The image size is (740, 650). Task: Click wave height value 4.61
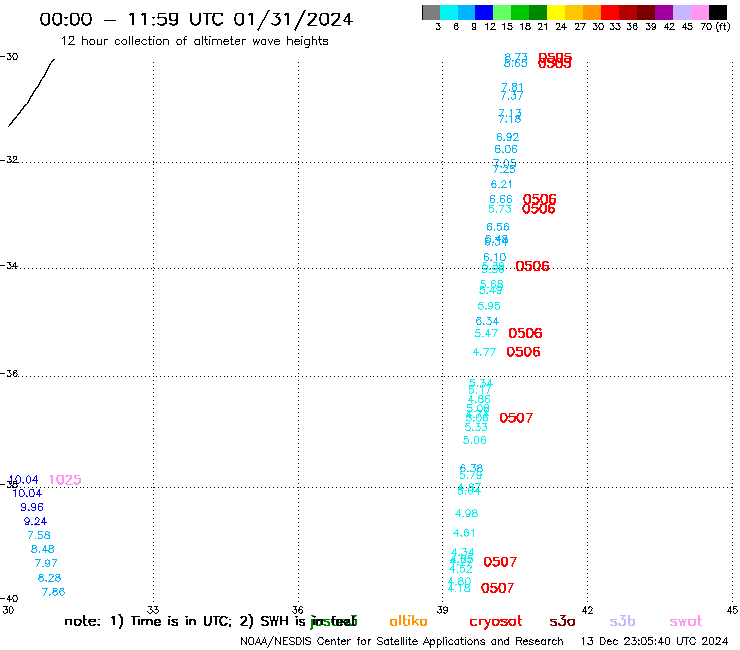pyautogui.click(x=464, y=533)
